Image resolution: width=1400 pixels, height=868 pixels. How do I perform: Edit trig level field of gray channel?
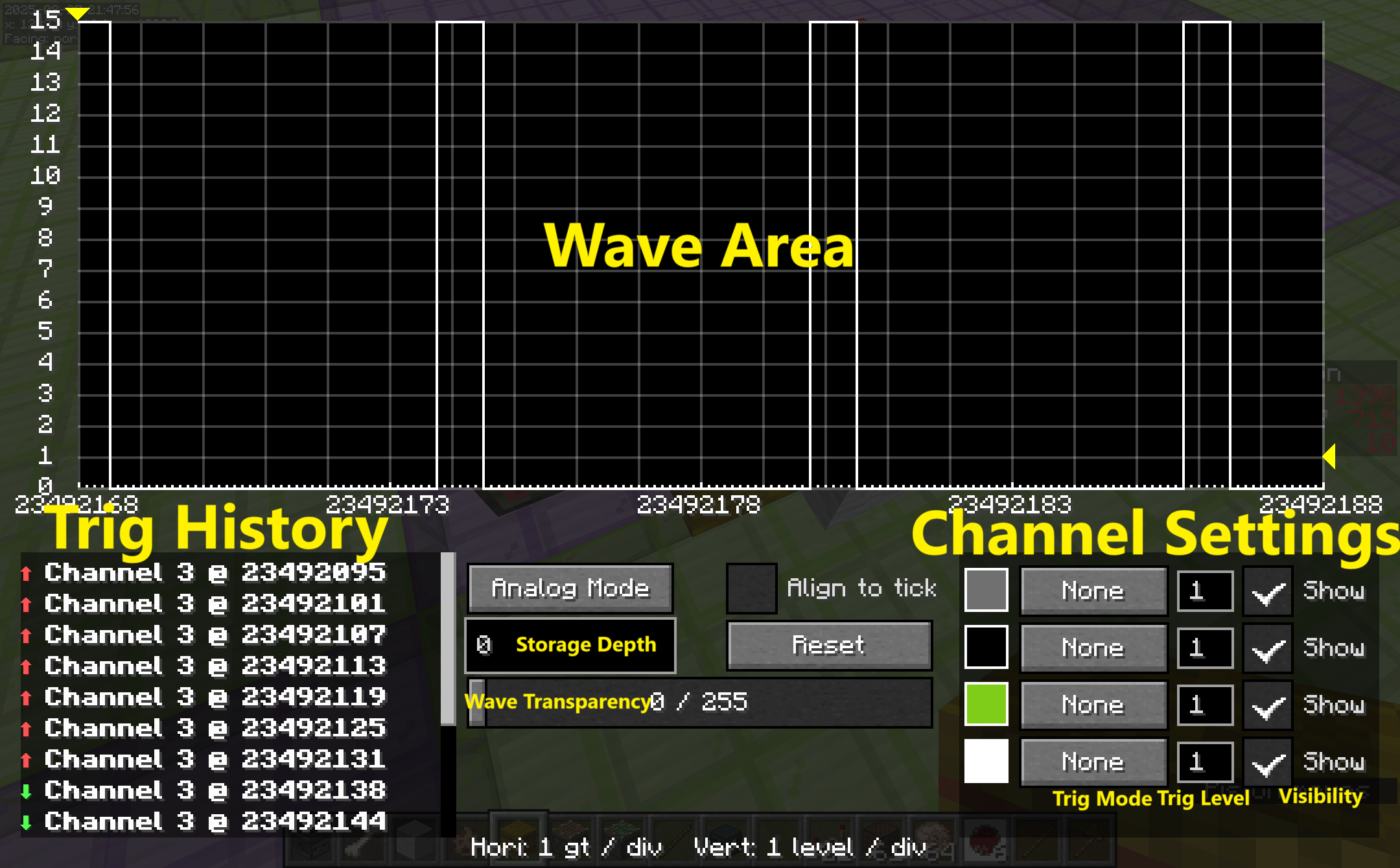[x=1206, y=591]
